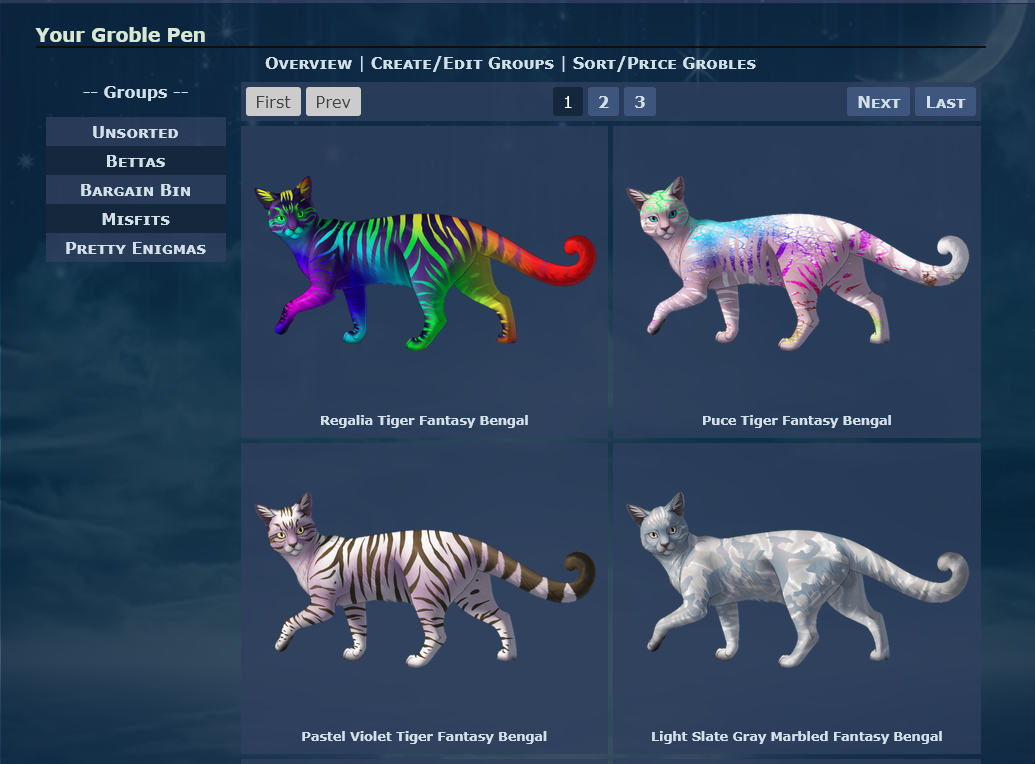1035x764 pixels.
Task: Click the Puce Tiger Fantasy Bengal name label
Action: [797, 421]
